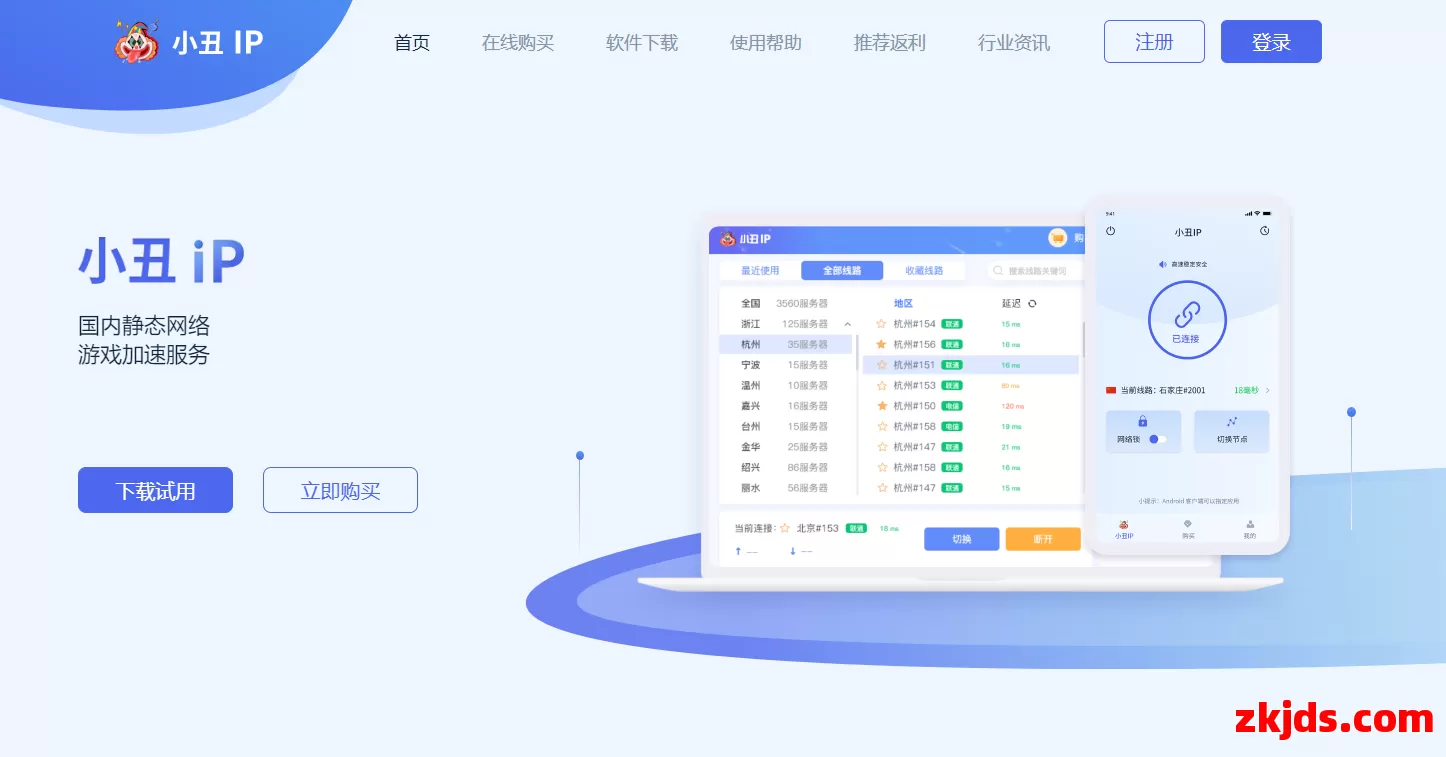Tap the 小丑IP bottom tab icon
Screen dimensions: 1446x757
[x=1123, y=524]
